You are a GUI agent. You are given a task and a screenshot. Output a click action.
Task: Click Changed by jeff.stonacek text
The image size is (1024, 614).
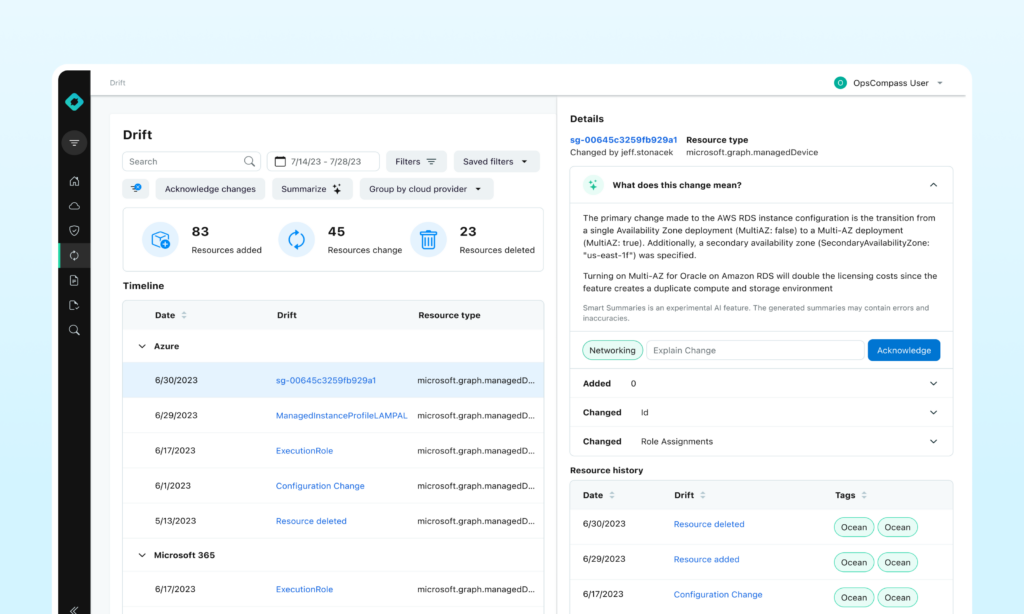tap(621, 152)
